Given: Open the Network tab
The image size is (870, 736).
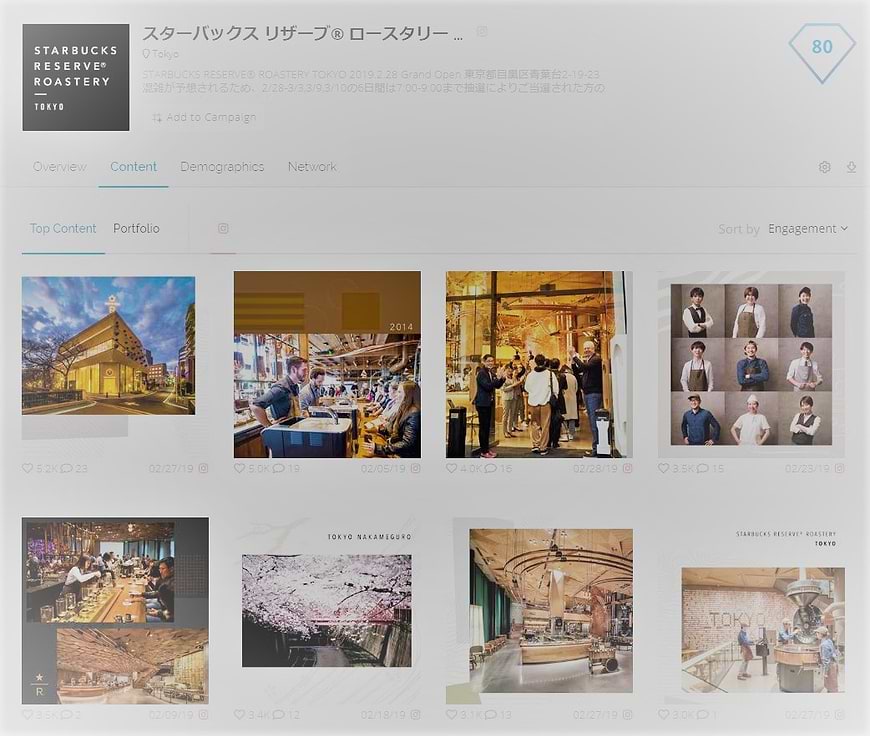Looking at the screenshot, I should click(312, 167).
